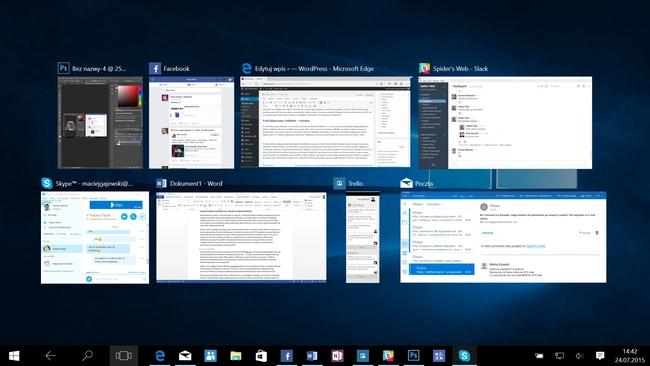This screenshot has height=366, width=650.
Task: Open Search from the taskbar magnifier
Action: point(87,356)
